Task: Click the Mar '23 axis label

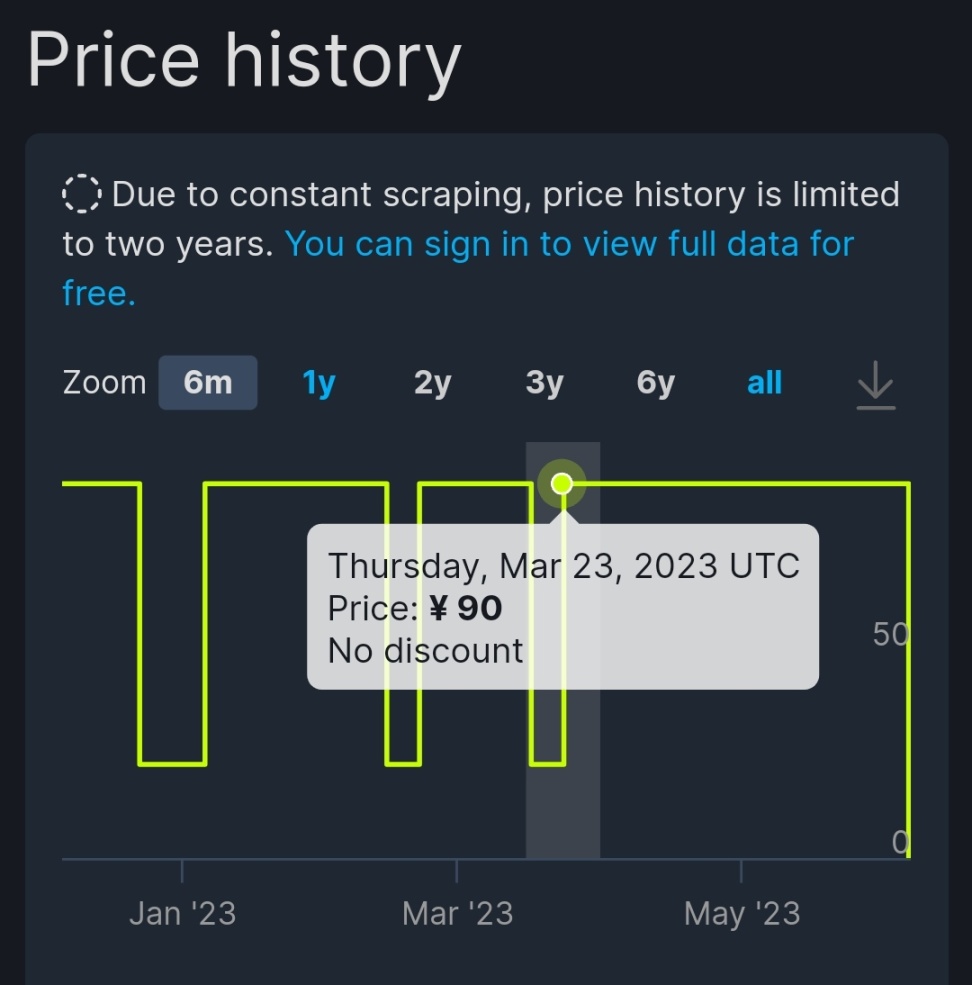Action: pyautogui.click(x=457, y=913)
